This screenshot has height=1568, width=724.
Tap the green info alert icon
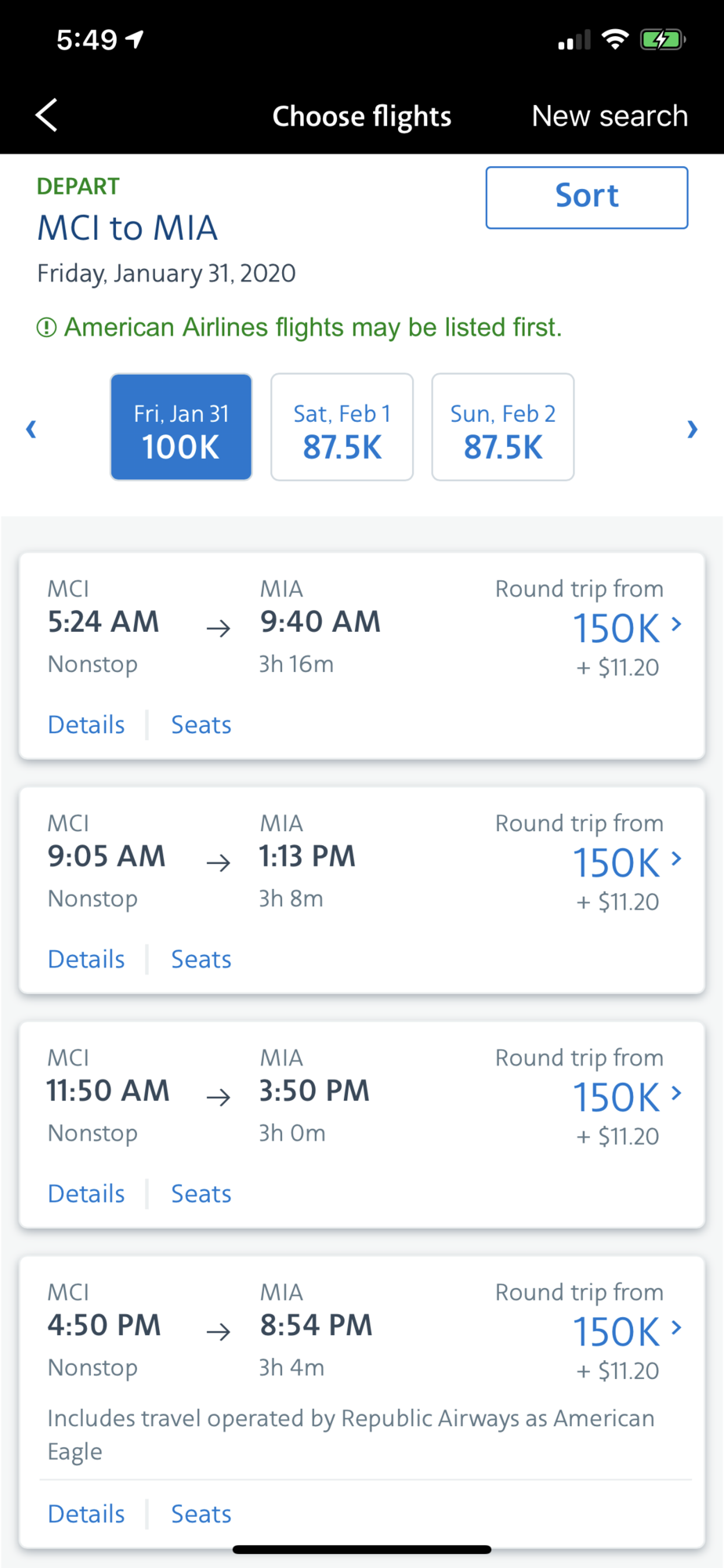(46, 328)
